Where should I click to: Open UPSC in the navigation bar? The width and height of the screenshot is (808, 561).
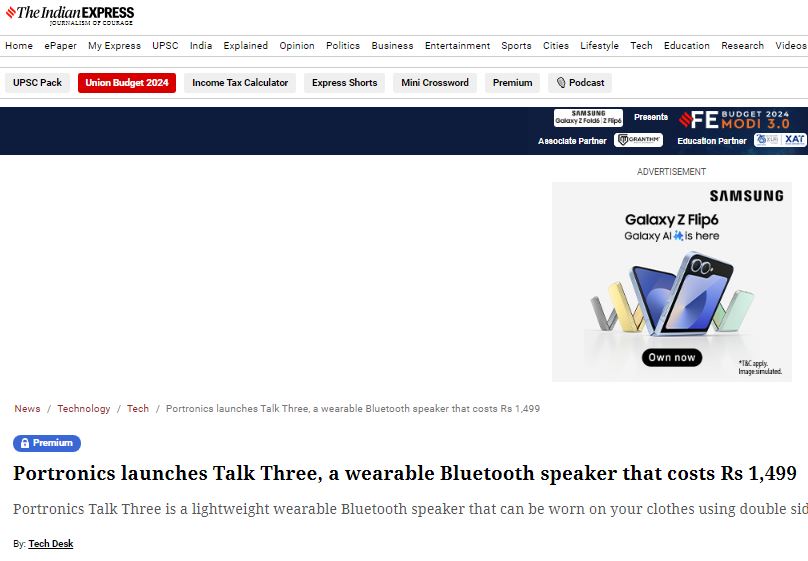pos(165,45)
